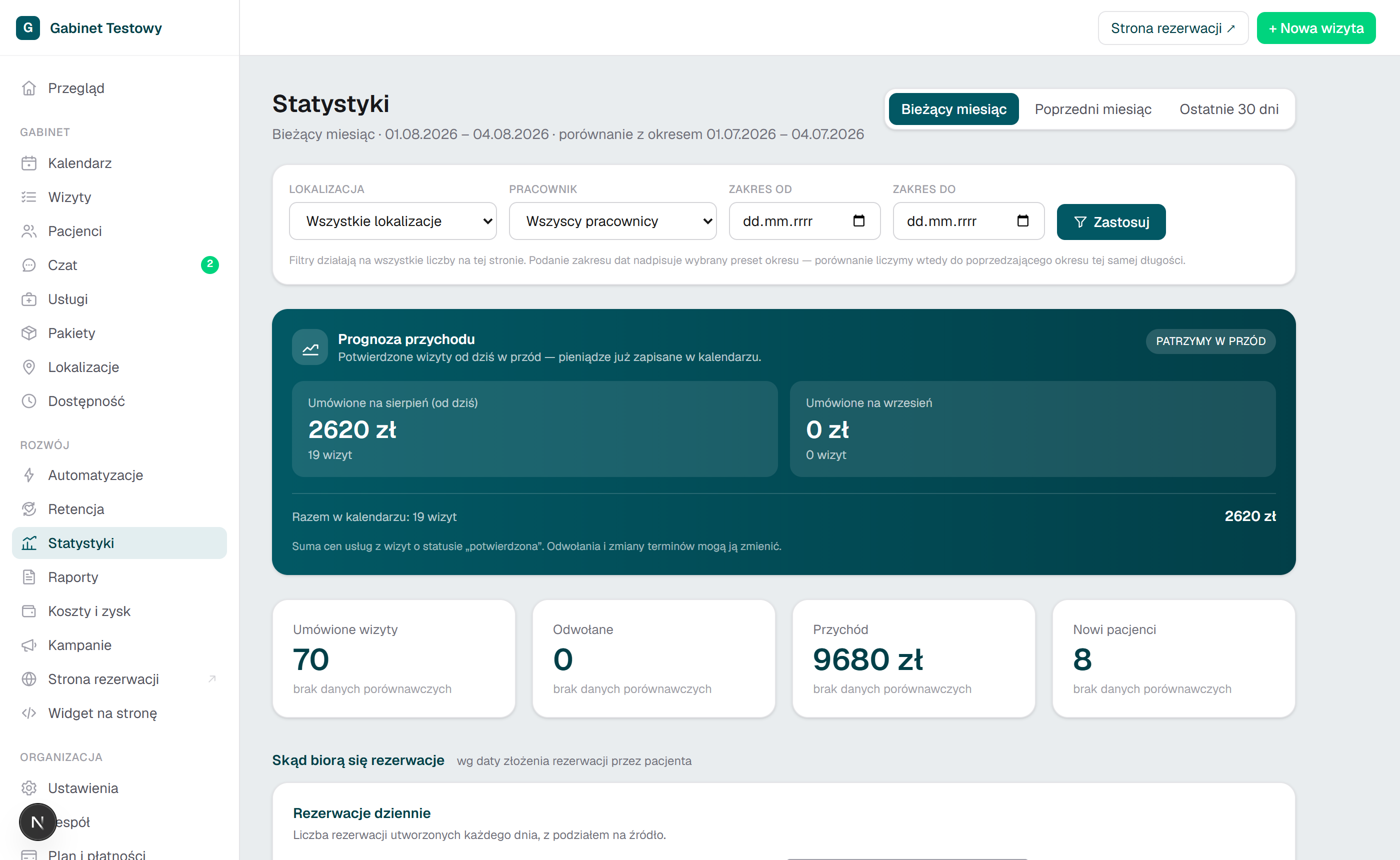Open Dostępność in the sidebar

[119, 401]
